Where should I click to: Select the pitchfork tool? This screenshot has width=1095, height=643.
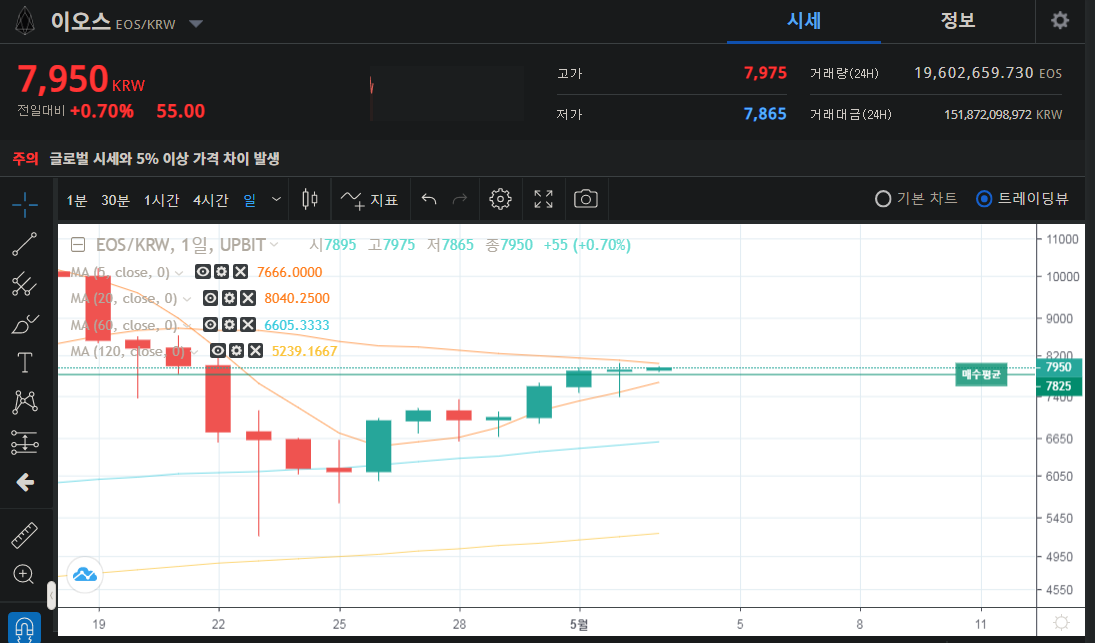[x=25, y=283]
